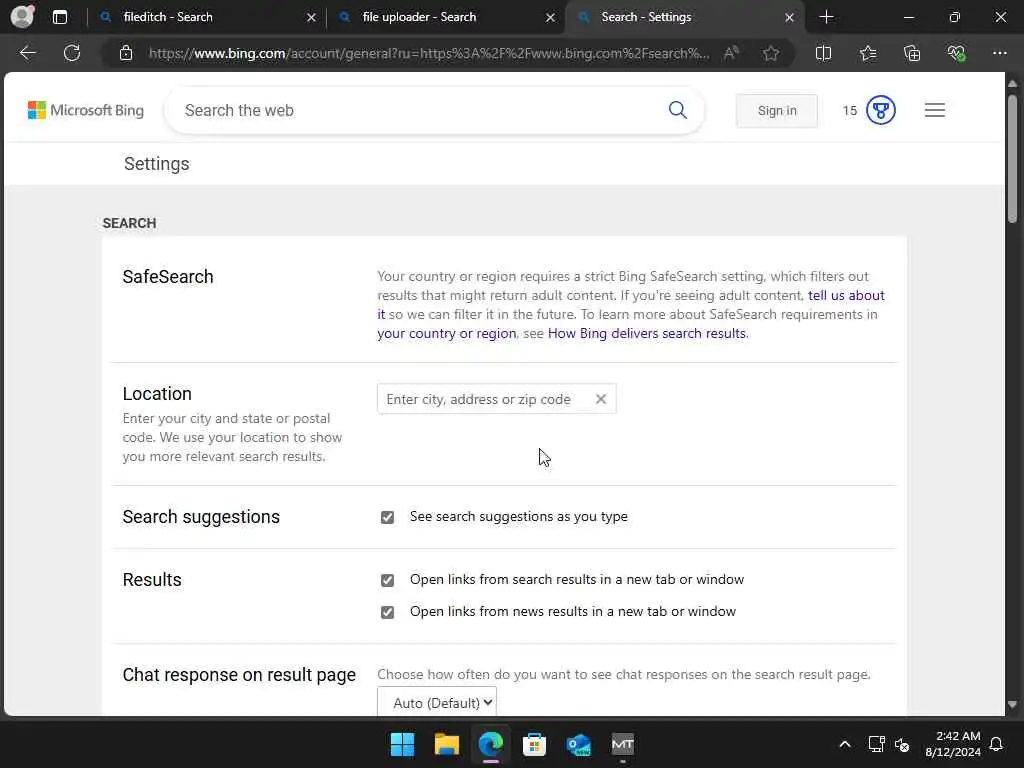This screenshot has height=768, width=1024.
Task: Close the fileditch - Search tab
Action: coord(312,18)
